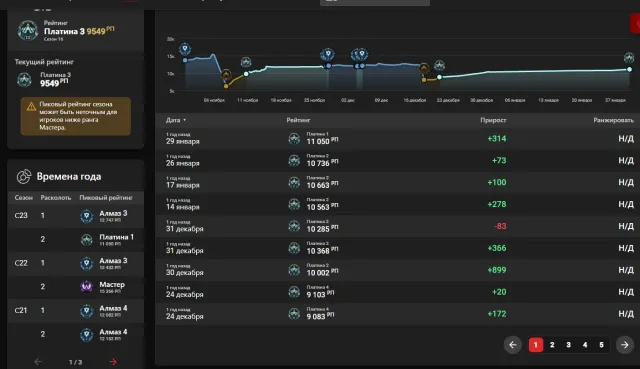Click the partially visible red button at top right
This screenshot has height=369, width=640.
click(x=635, y=24)
